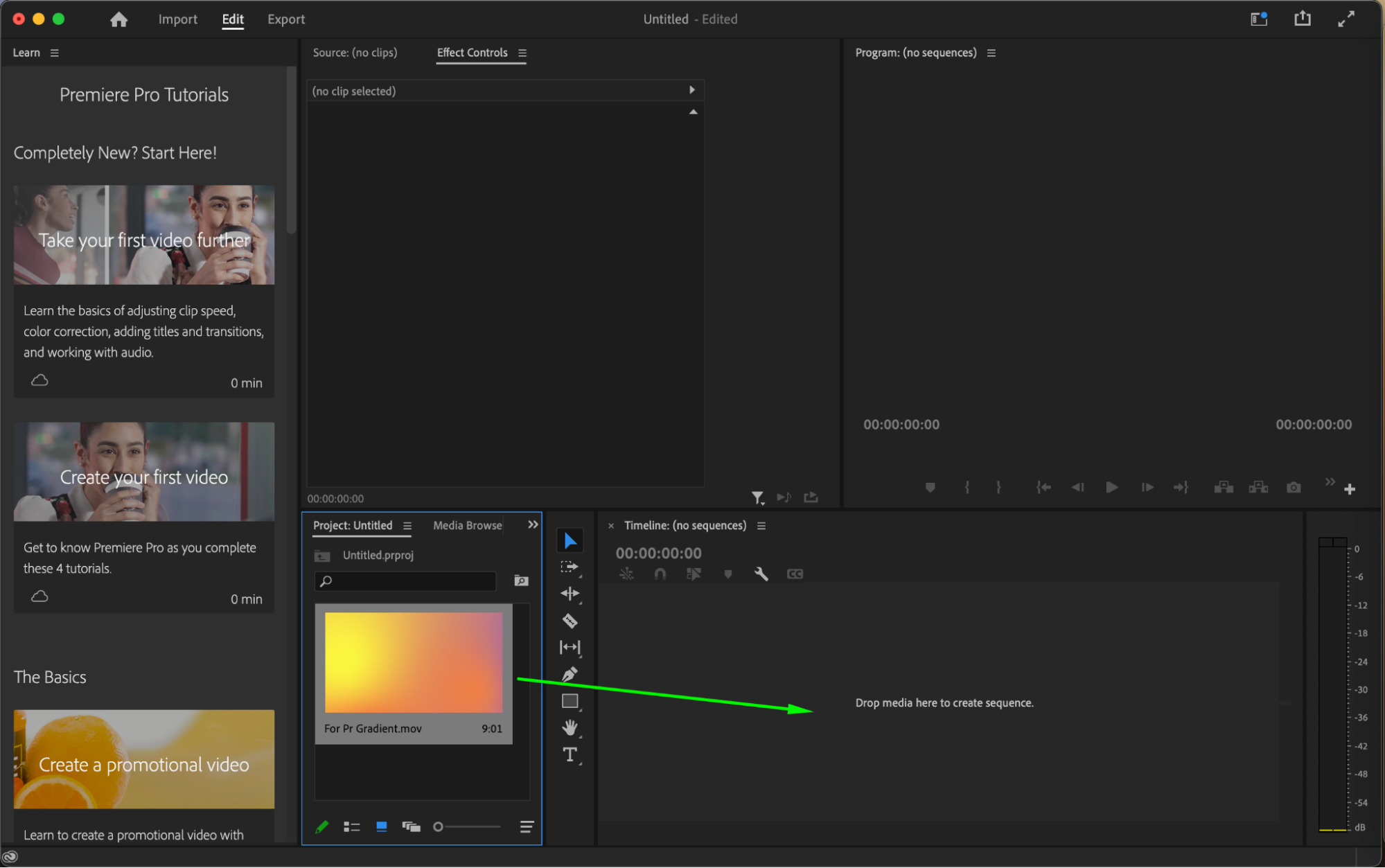Select the Ripple Edit tool
Screen dimensions: 1385x868
click(x=570, y=594)
